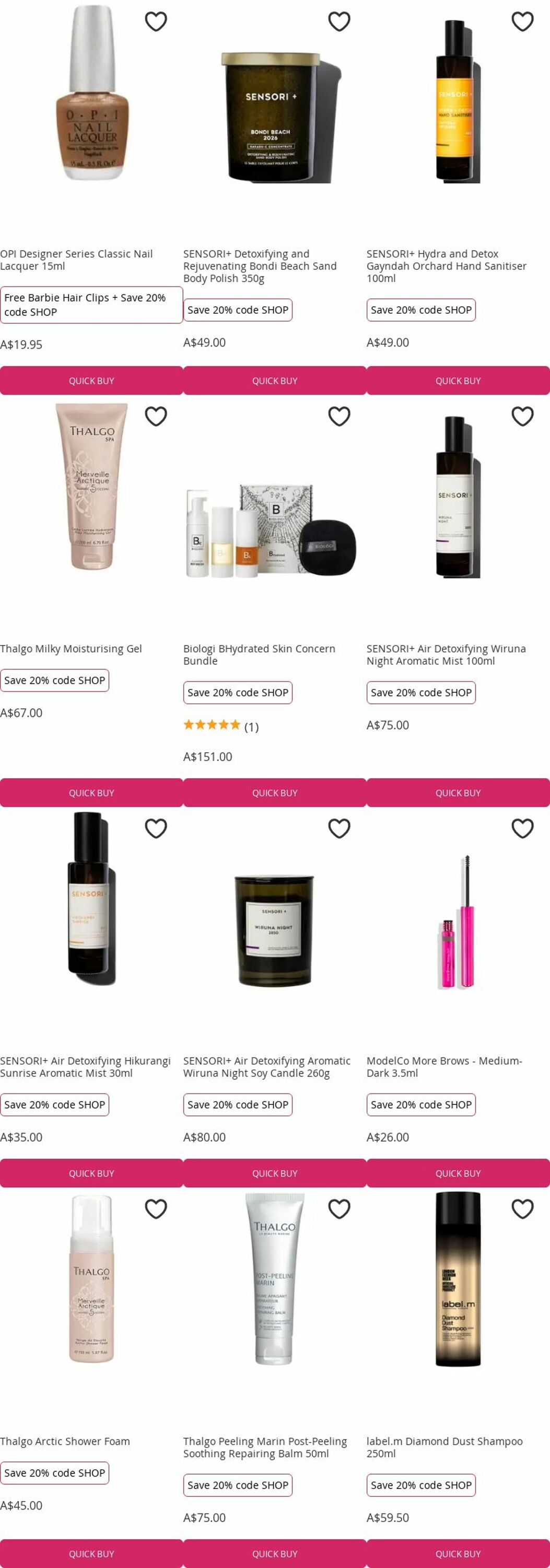Image resolution: width=550 pixels, height=1568 pixels.
Task: Toggle heart on Hikurangi Sunrise Aromatic Mist
Action: click(156, 828)
